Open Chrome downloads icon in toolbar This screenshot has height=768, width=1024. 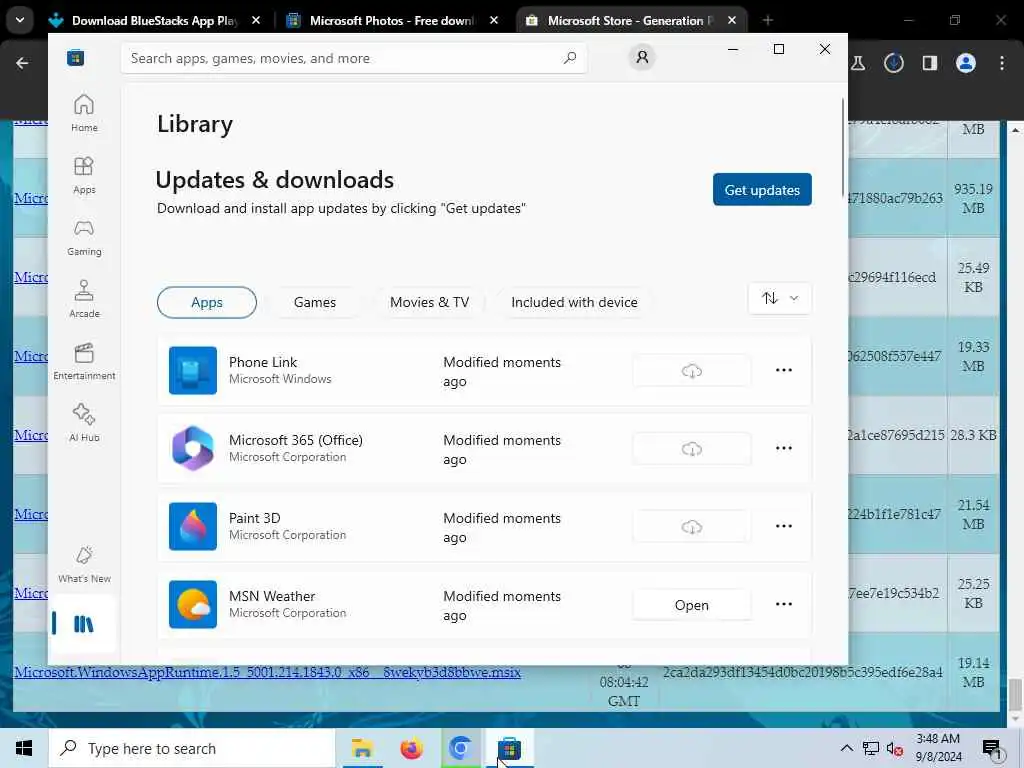tap(893, 63)
